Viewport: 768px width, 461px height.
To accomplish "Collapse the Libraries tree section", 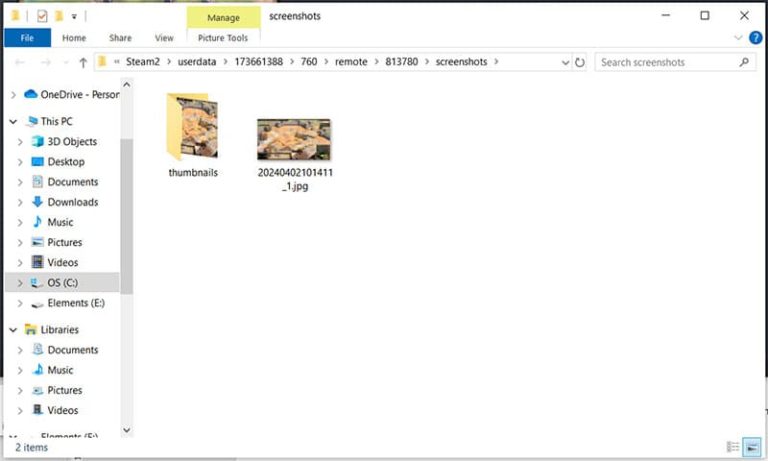I will coord(13,330).
